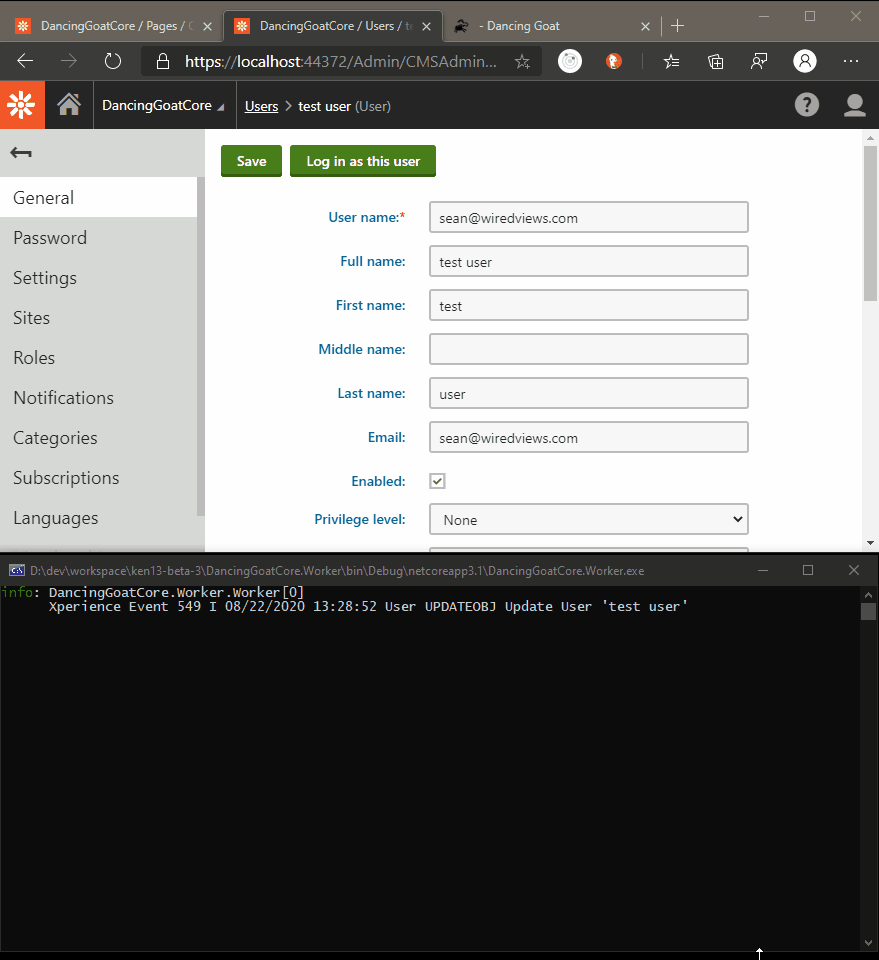Click into the Email field

589,437
